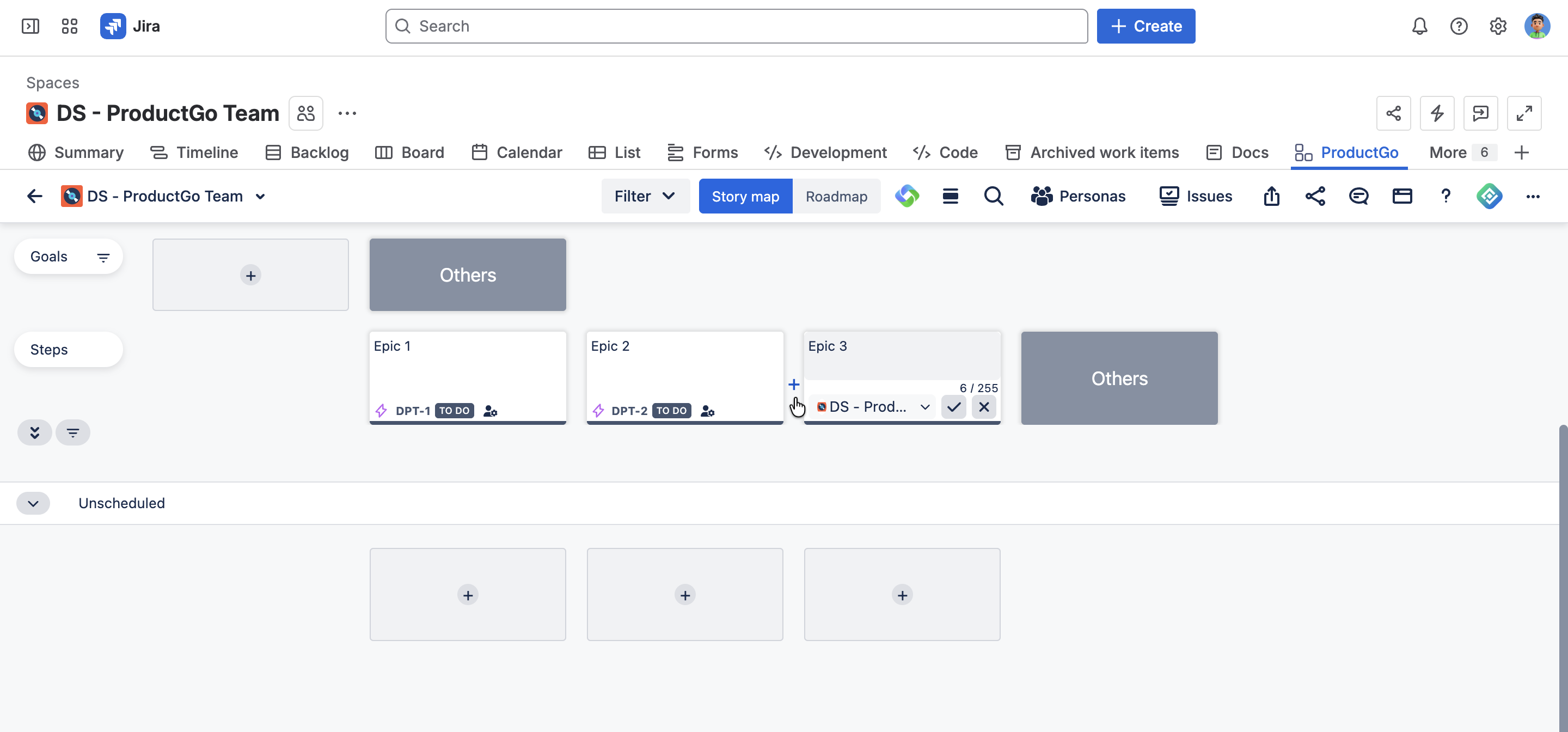The height and width of the screenshot is (732, 1568).
Task: Confirm Epic 3 with the checkmark button
Action: [x=954, y=407]
